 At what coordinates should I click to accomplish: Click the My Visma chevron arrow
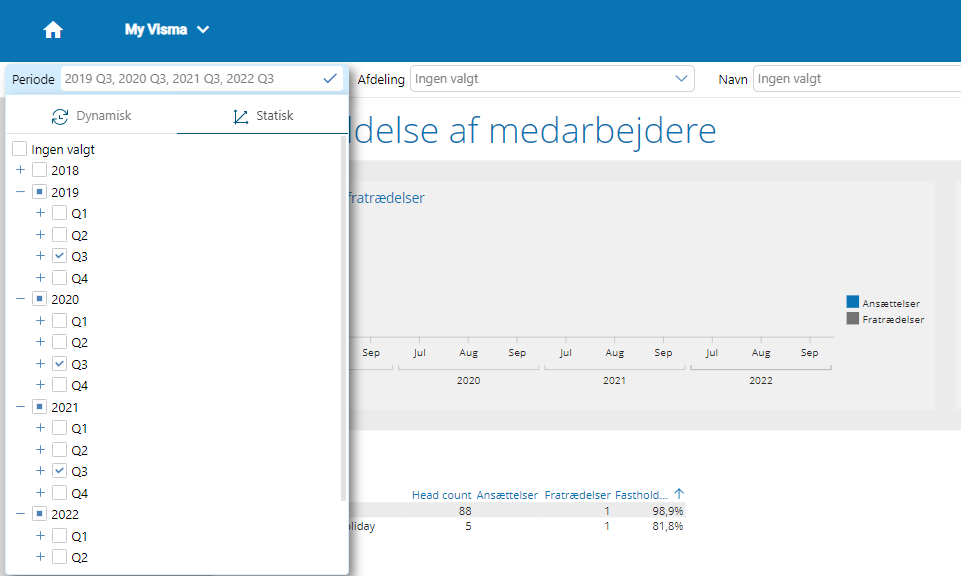pos(203,29)
